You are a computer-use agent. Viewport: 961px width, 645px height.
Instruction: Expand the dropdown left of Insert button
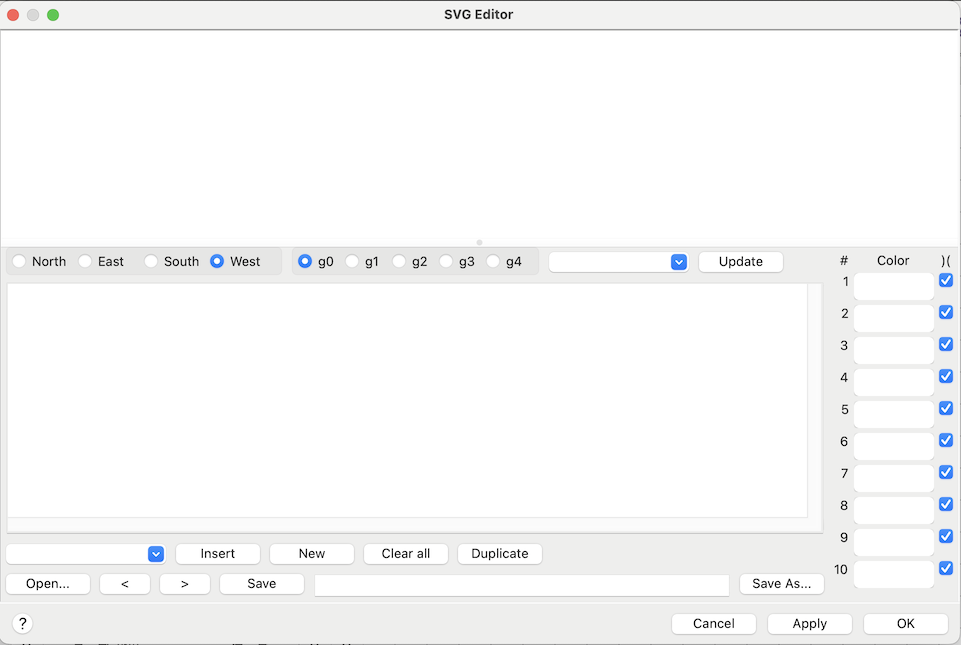pyautogui.click(x=155, y=554)
